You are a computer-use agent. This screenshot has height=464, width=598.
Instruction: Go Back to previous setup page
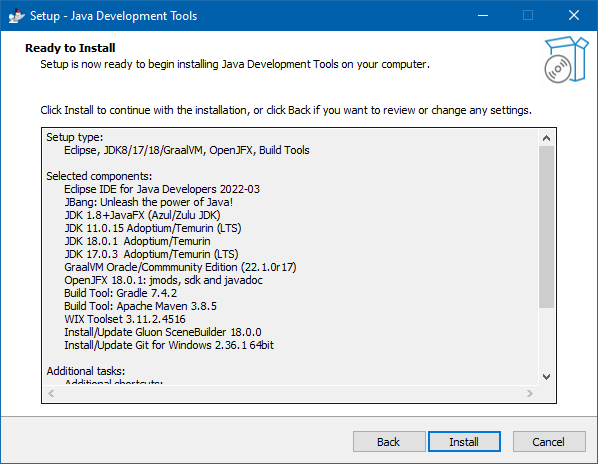pos(389,442)
